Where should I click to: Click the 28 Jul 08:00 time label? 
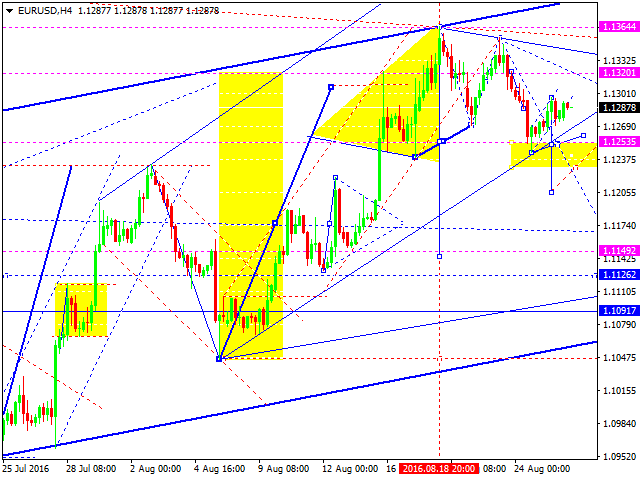click(x=91, y=469)
